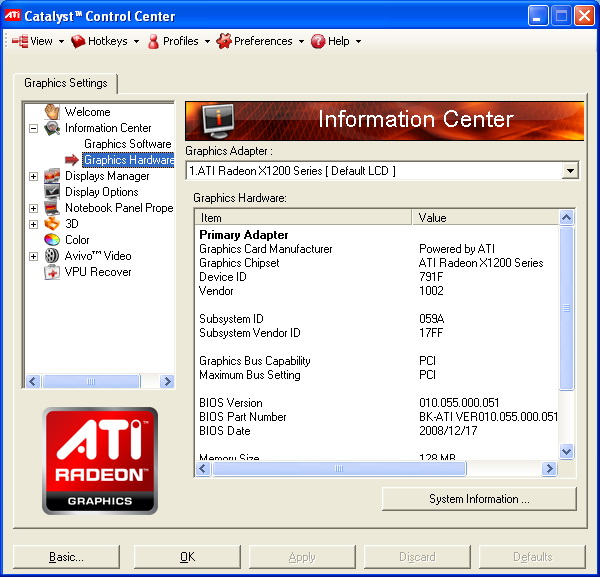Click the System Information button
The image size is (600, 577).
(x=479, y=499)
